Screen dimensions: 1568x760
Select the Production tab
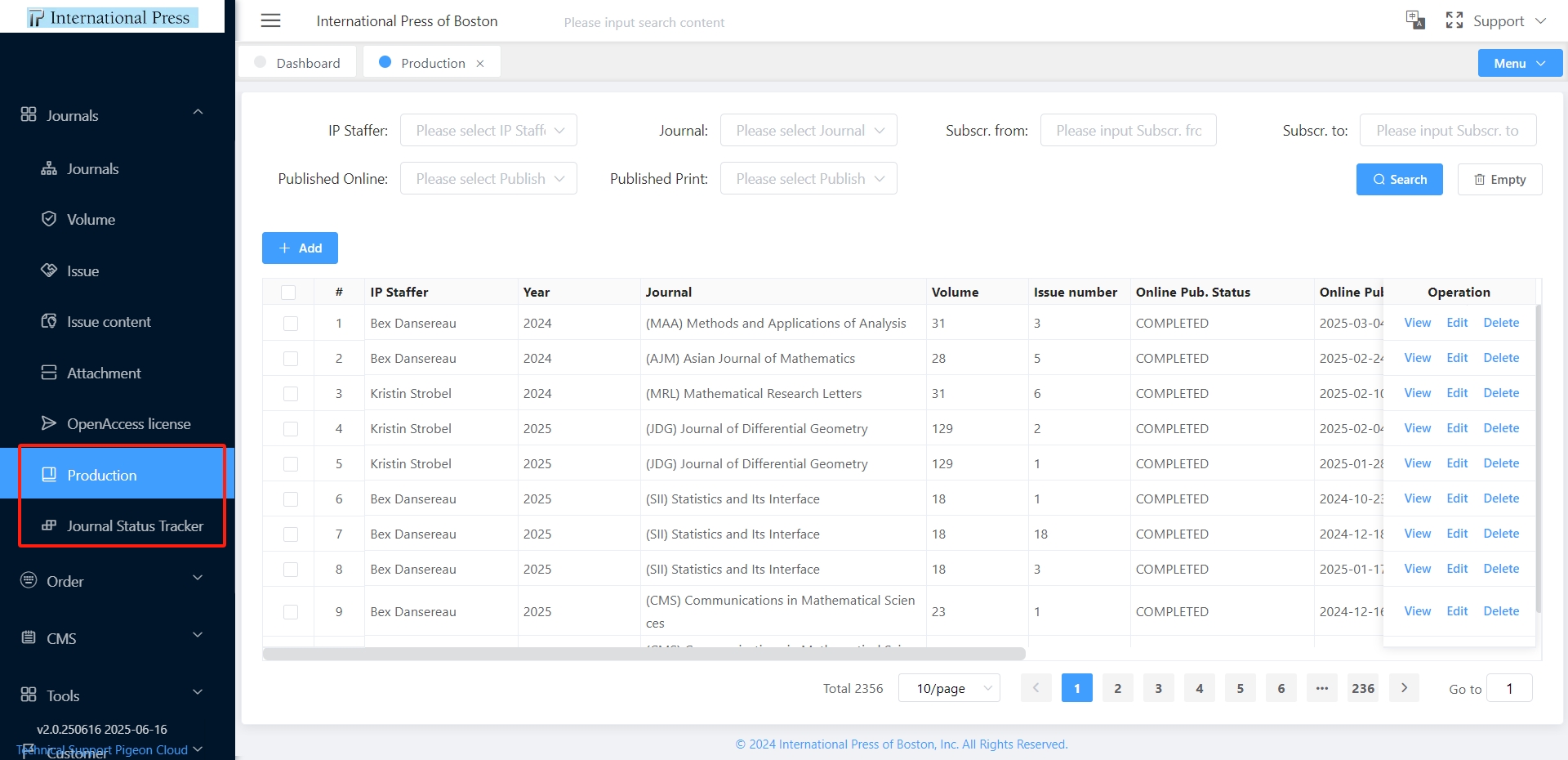(x=433, y=63)
